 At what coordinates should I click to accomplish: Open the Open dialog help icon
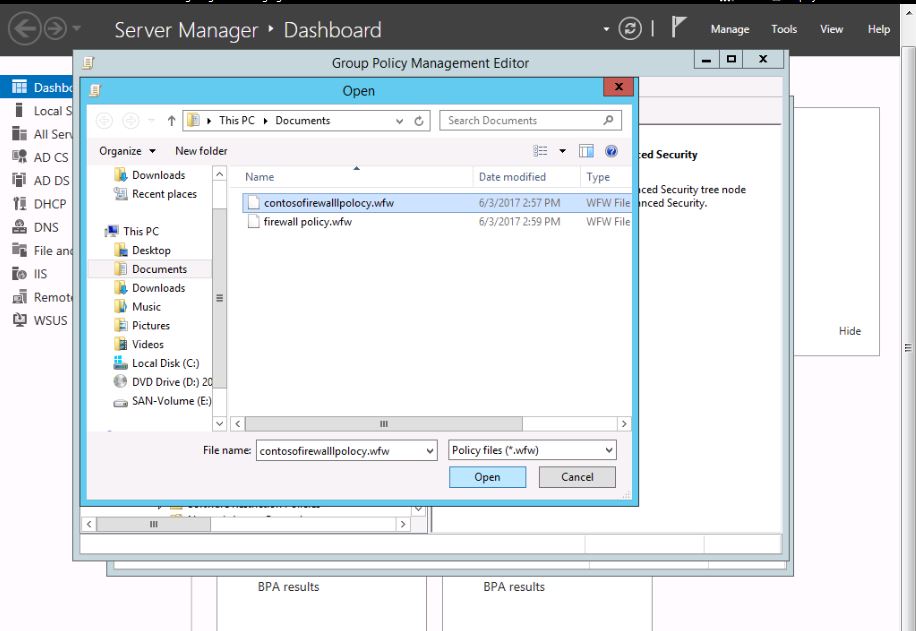(x=611, y=151)
